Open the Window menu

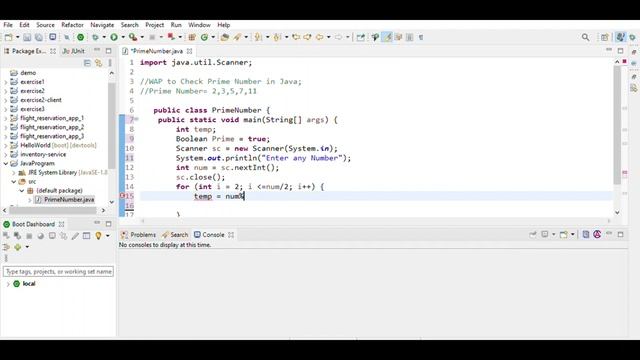tap(199, 25)
